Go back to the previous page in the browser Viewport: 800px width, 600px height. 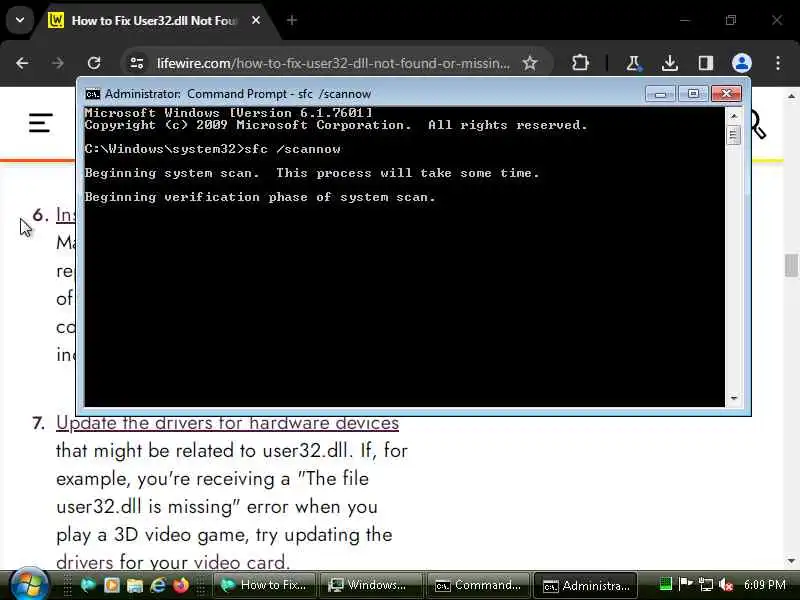tap(22, 63)
